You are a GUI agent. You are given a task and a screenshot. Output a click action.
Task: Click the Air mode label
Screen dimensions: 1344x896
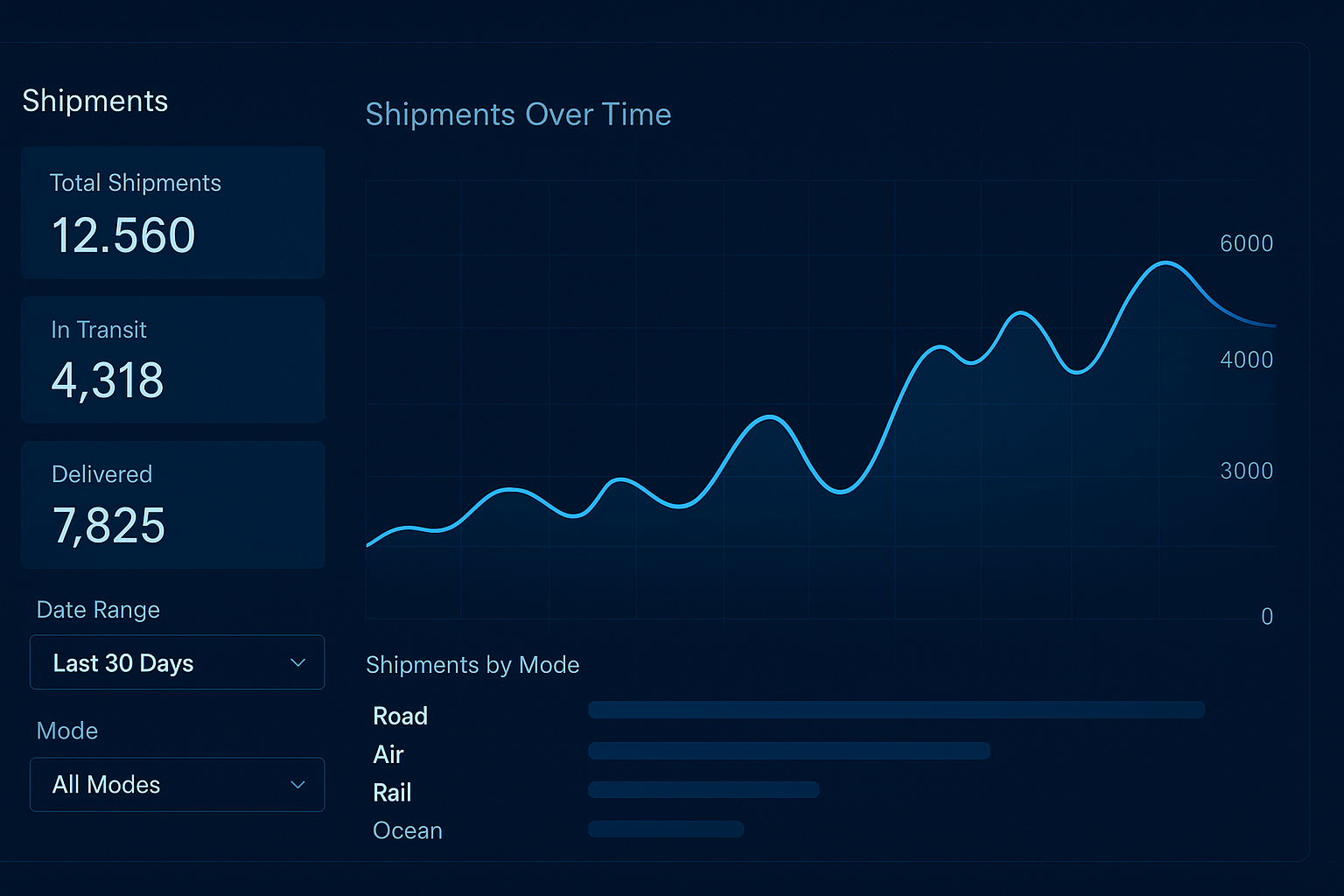click(388, 754)
